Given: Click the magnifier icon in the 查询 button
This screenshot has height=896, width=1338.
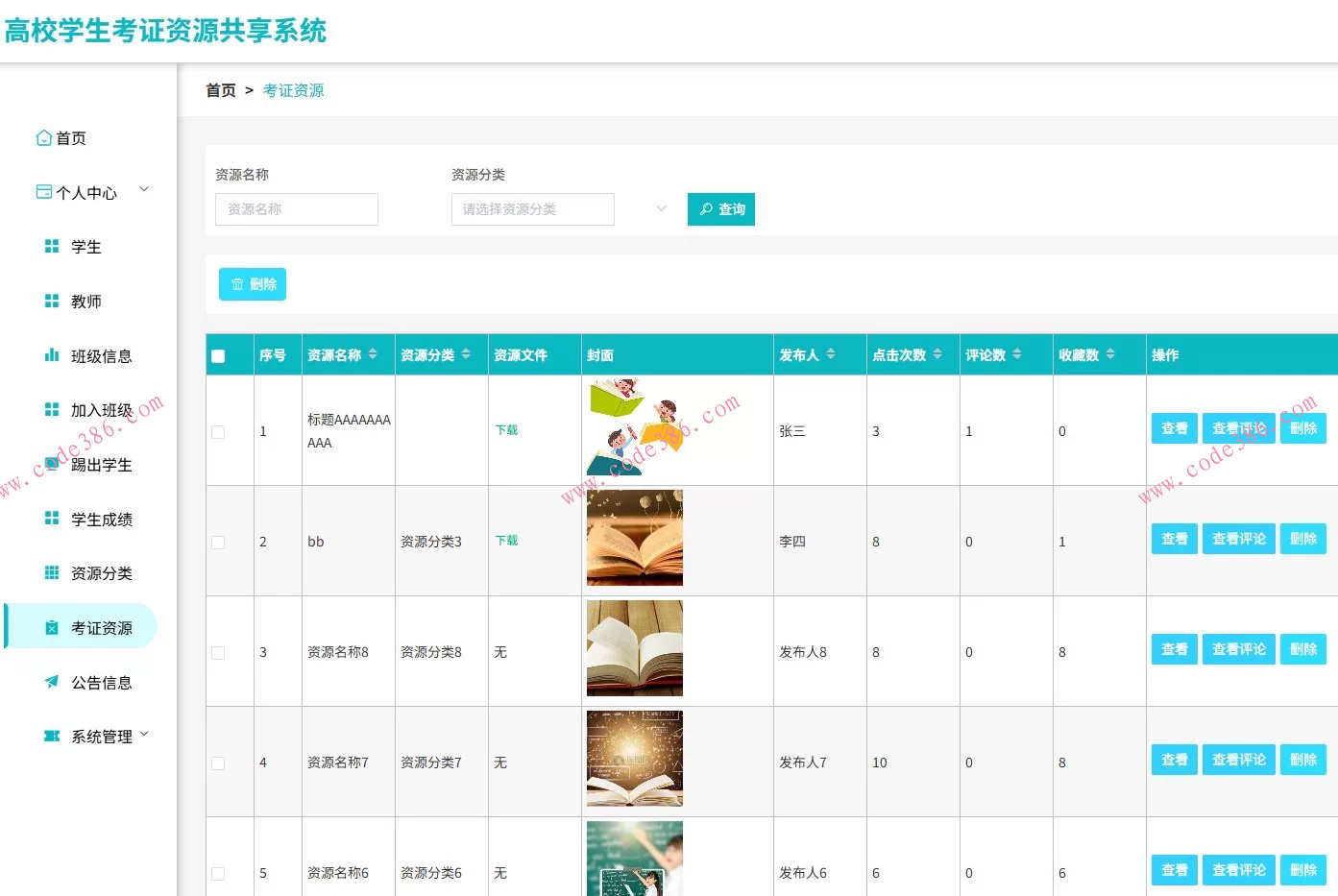Looking at the screenshot, I should (708, 208).
